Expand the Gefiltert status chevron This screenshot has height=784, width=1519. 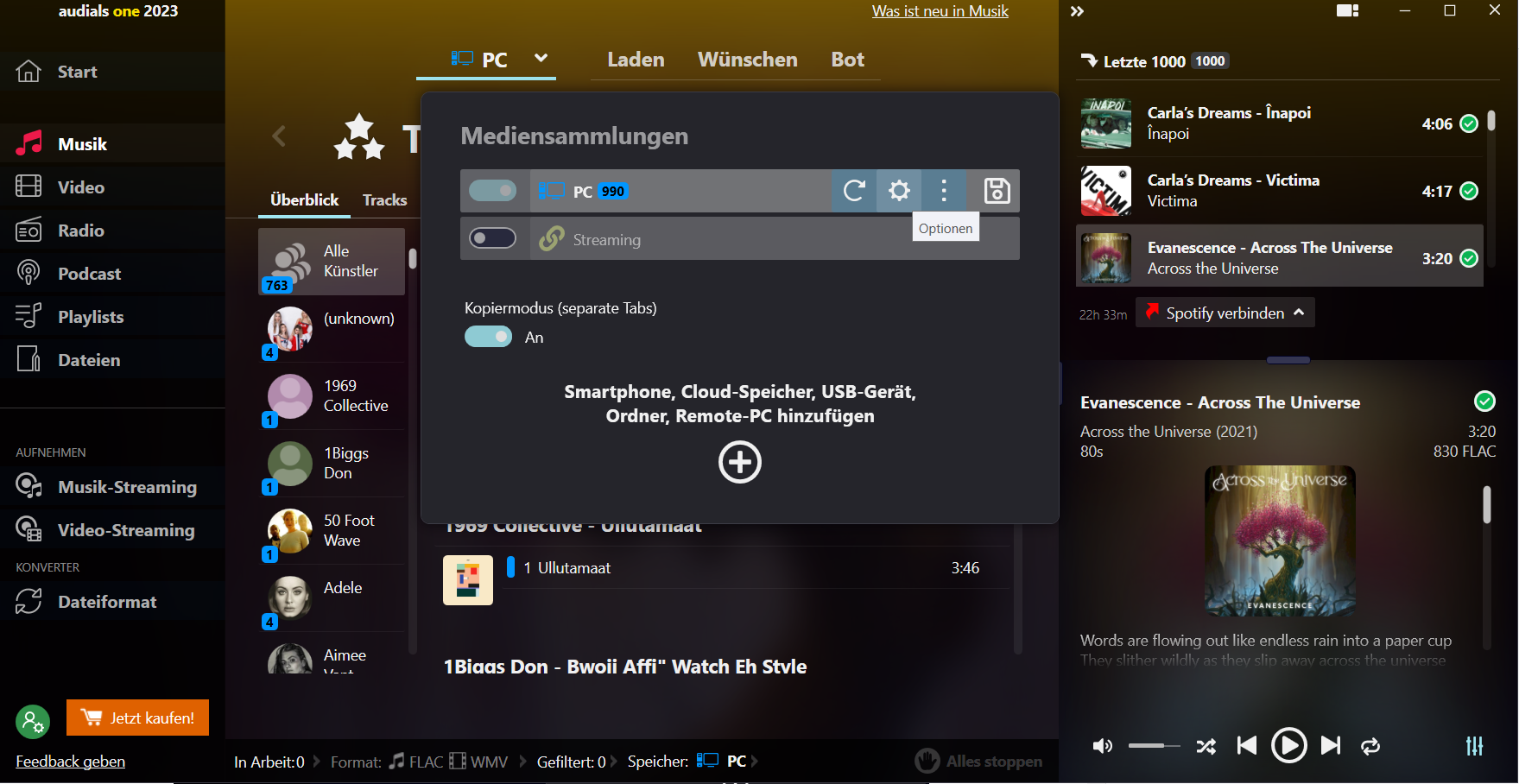(x=614, y=762)
